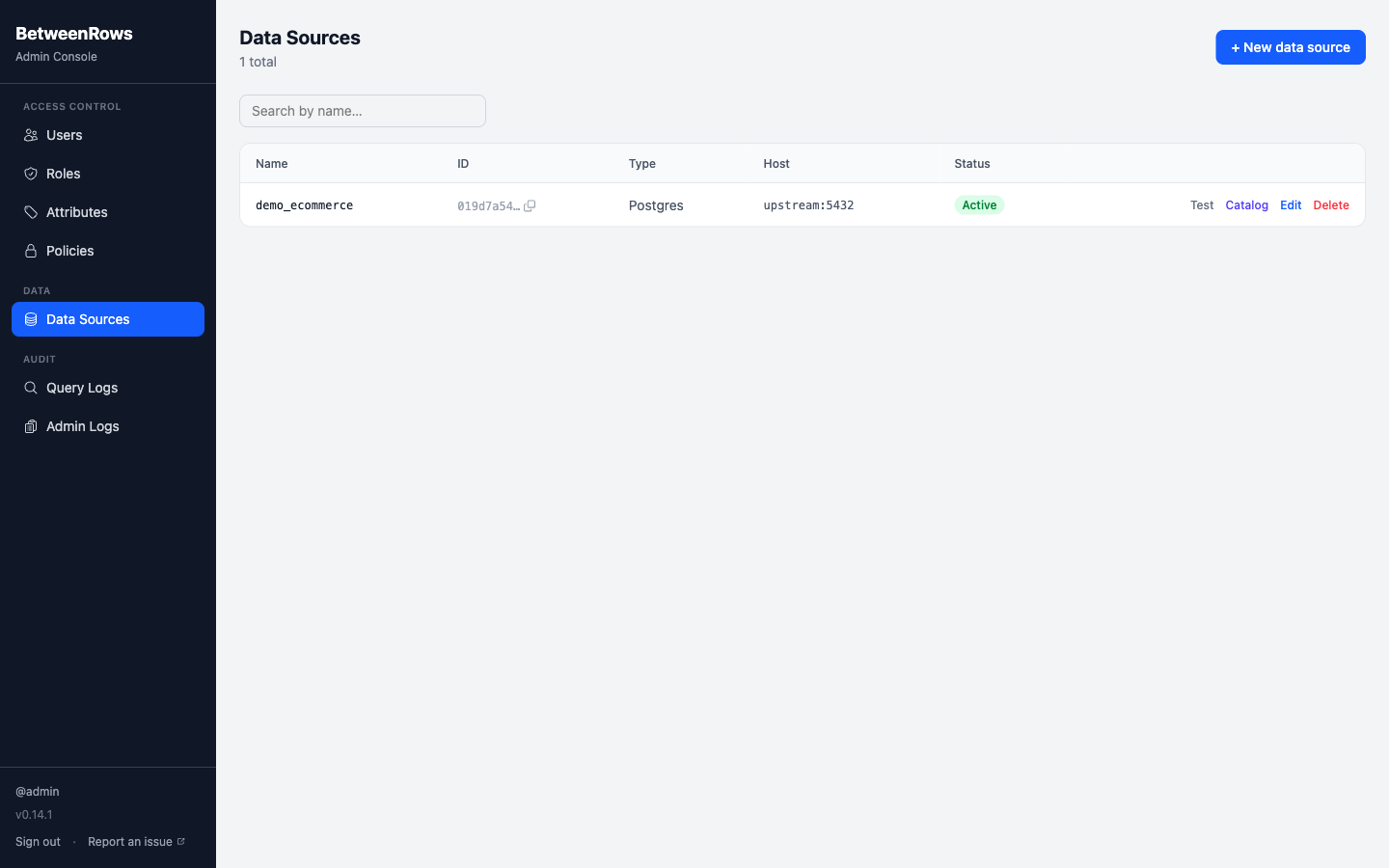
Task: Delete the demo_ecommerce data source
Action: point(1331,204)
